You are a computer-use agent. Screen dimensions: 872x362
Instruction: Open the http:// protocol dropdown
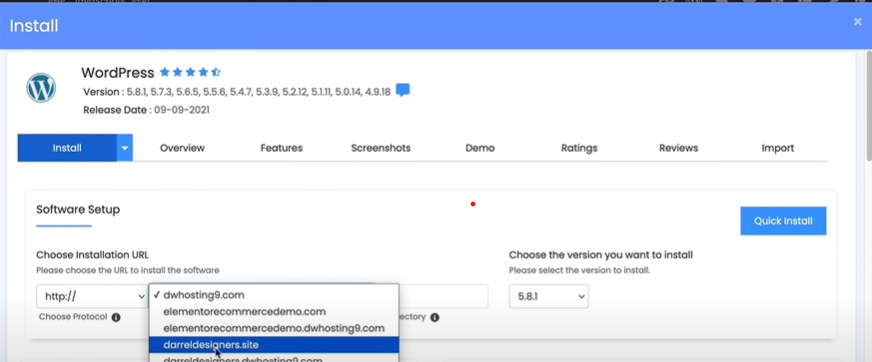point(92,296)
